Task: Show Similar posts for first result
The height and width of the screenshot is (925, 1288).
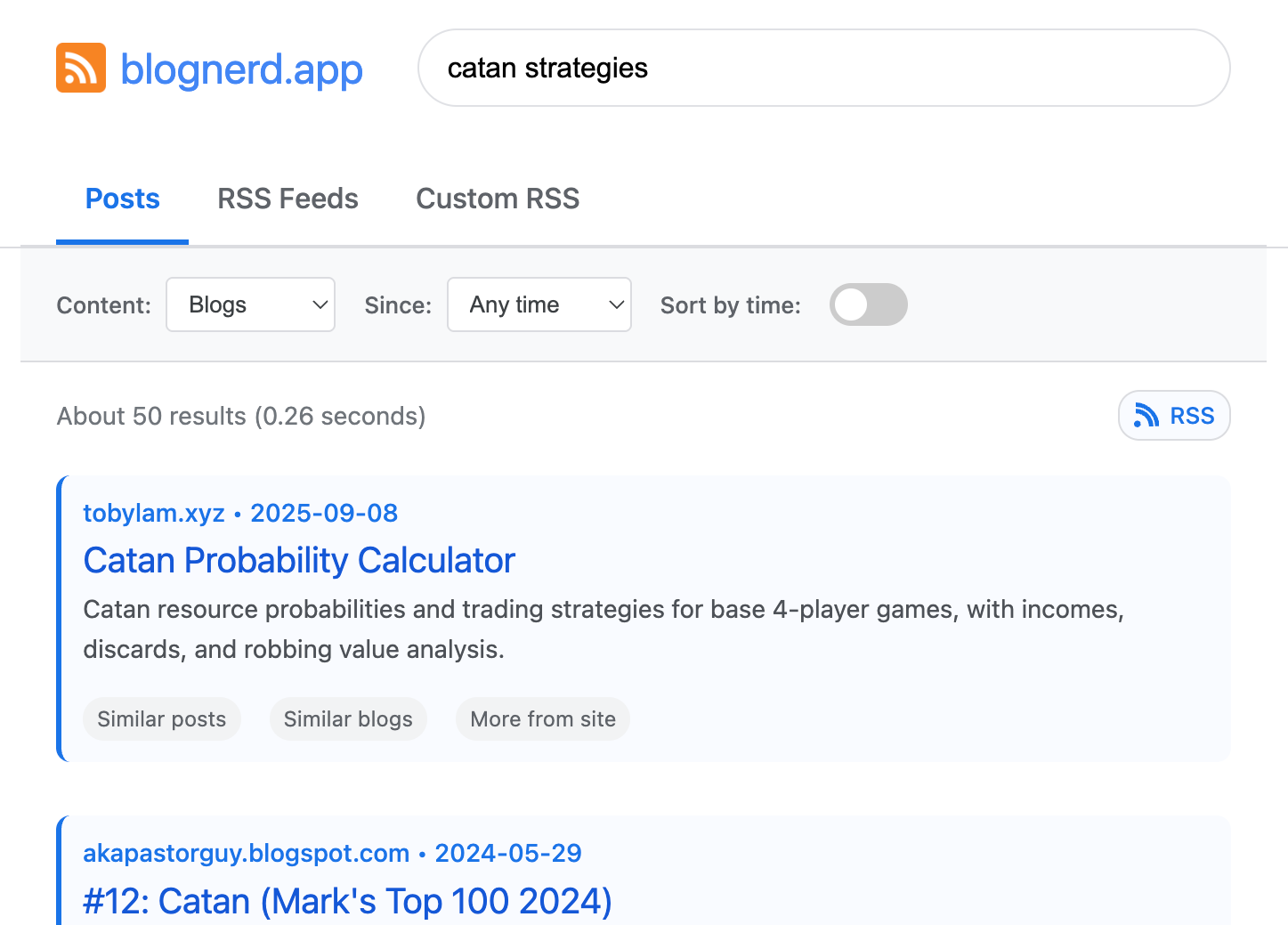Action: [x=162, y=718]
